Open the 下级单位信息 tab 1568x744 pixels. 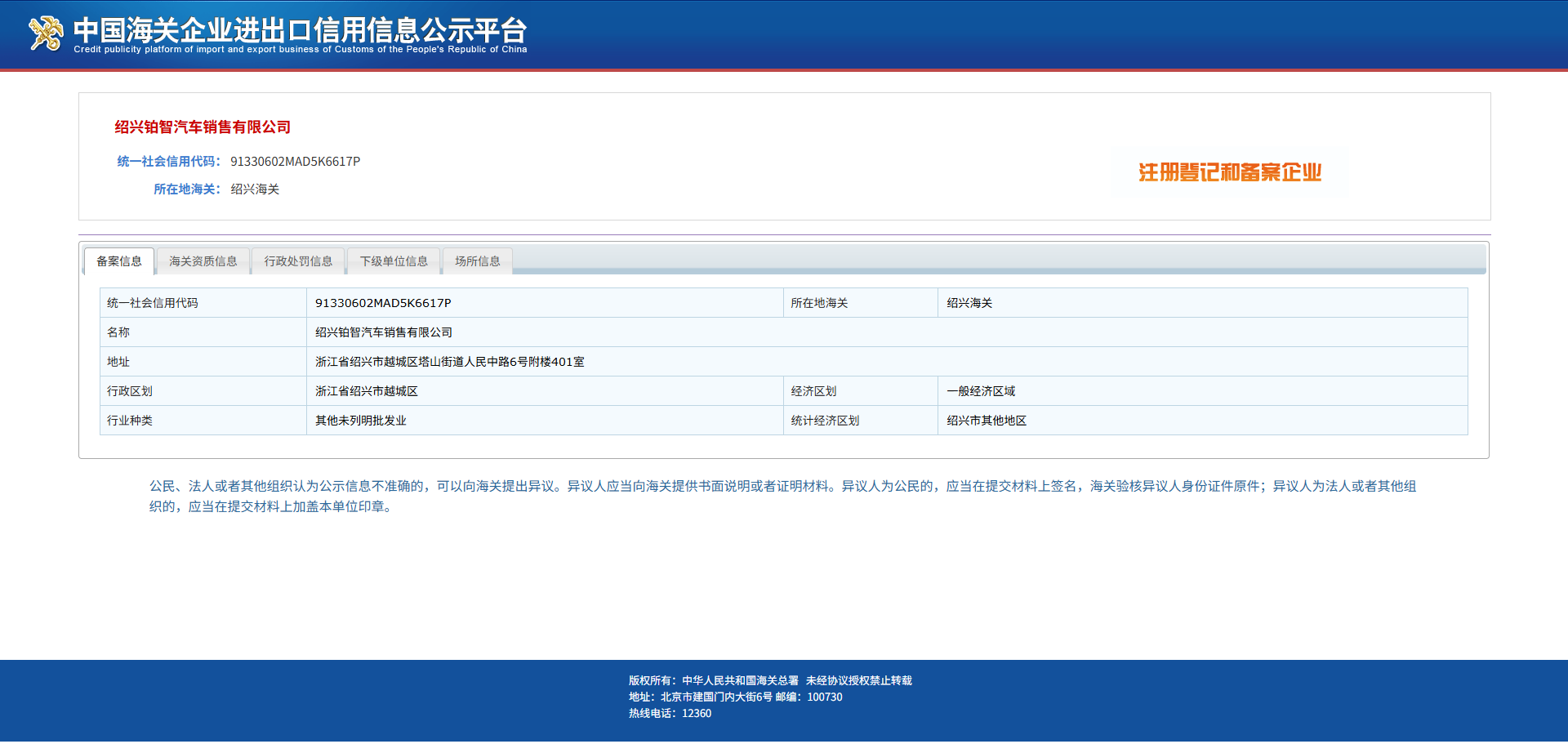[x=394, y=261]
